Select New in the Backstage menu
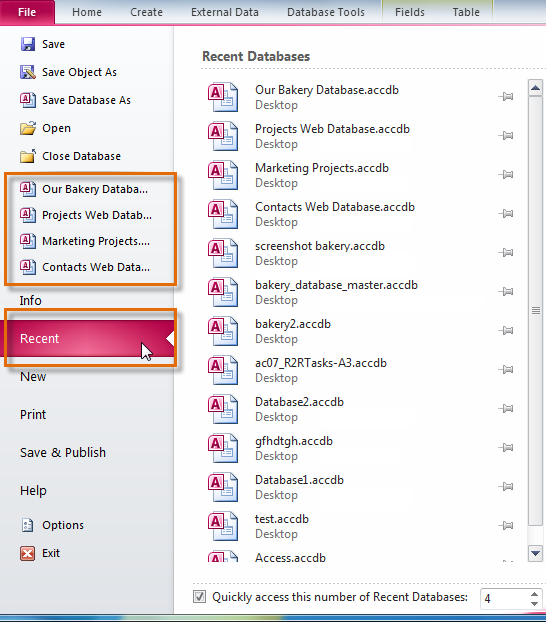 click(33, 376)
